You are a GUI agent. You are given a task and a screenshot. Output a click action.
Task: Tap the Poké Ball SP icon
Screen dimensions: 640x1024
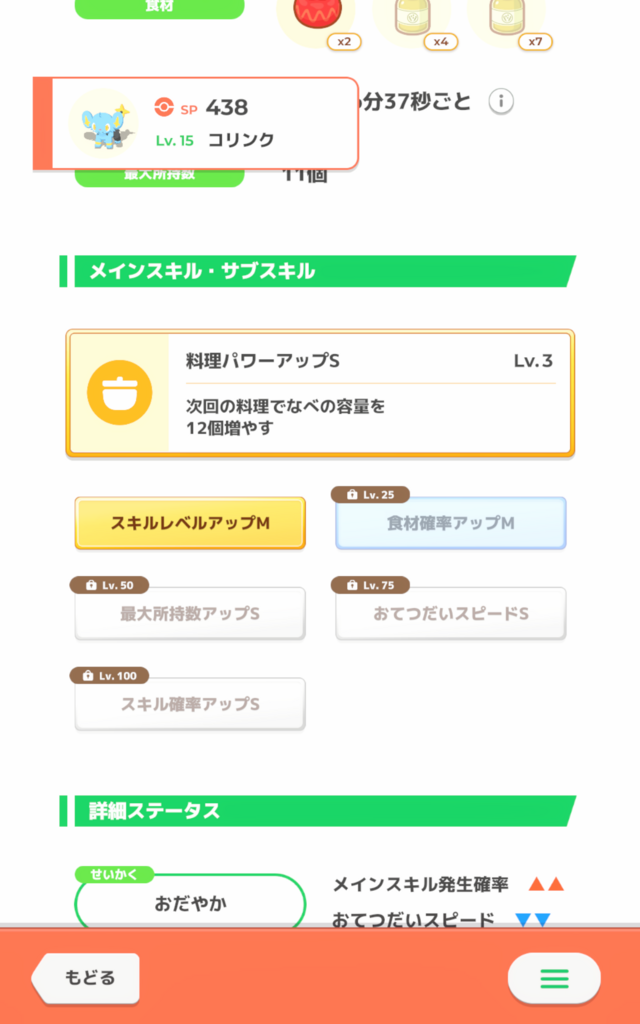coord(164,107)
